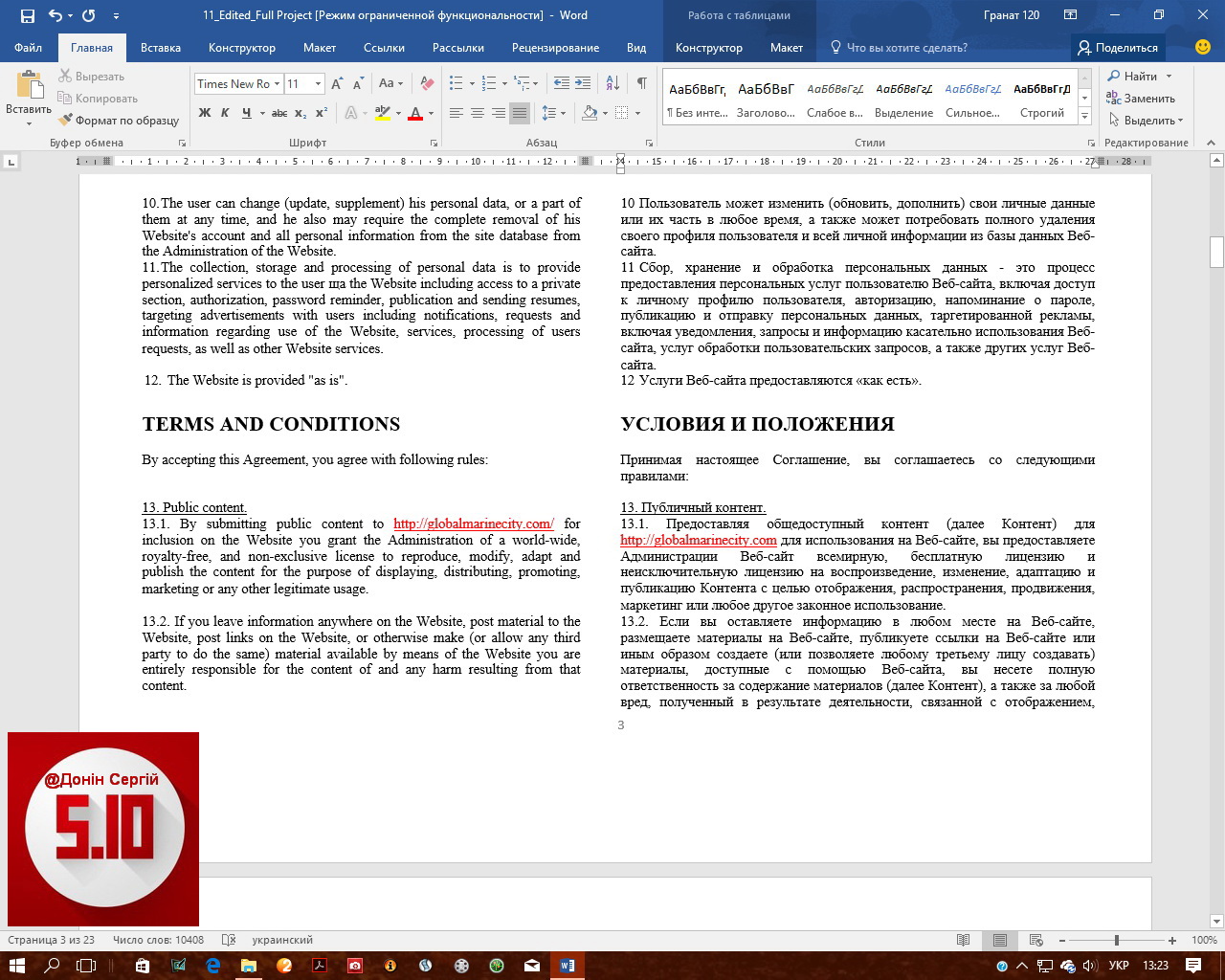
Task: Click the Superscript x² icon
Action: [322, 113]
